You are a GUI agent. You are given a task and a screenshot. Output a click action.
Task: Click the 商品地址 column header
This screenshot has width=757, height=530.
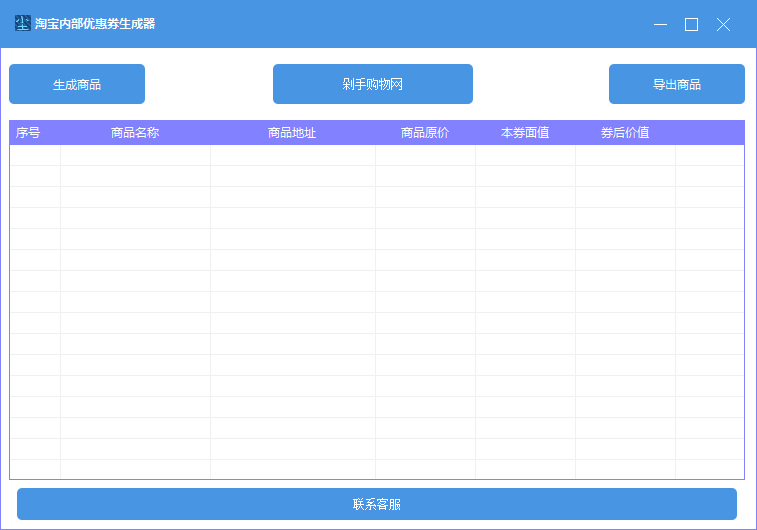tap(293, 132)
